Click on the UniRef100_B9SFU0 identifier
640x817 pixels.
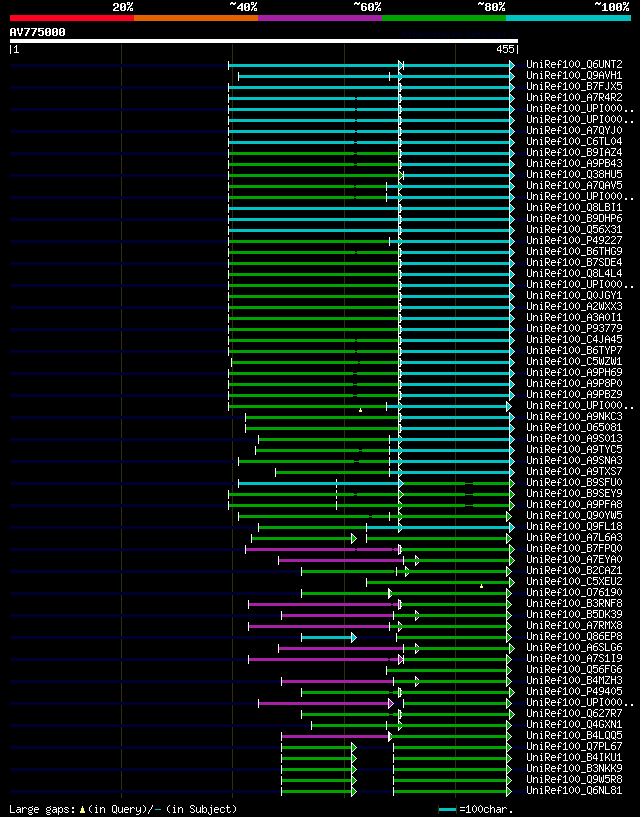pos(574,482)
